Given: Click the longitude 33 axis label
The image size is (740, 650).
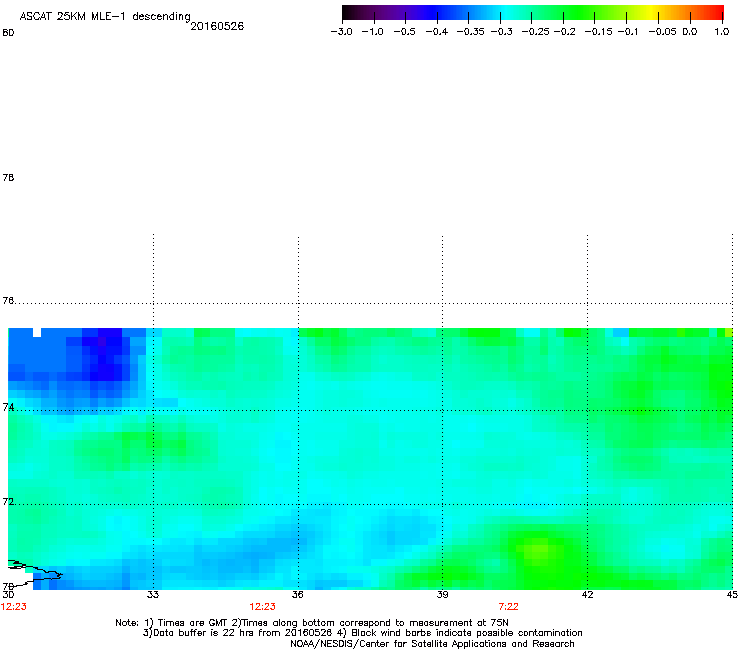Looking at the screenshot, I should point(152,595).
